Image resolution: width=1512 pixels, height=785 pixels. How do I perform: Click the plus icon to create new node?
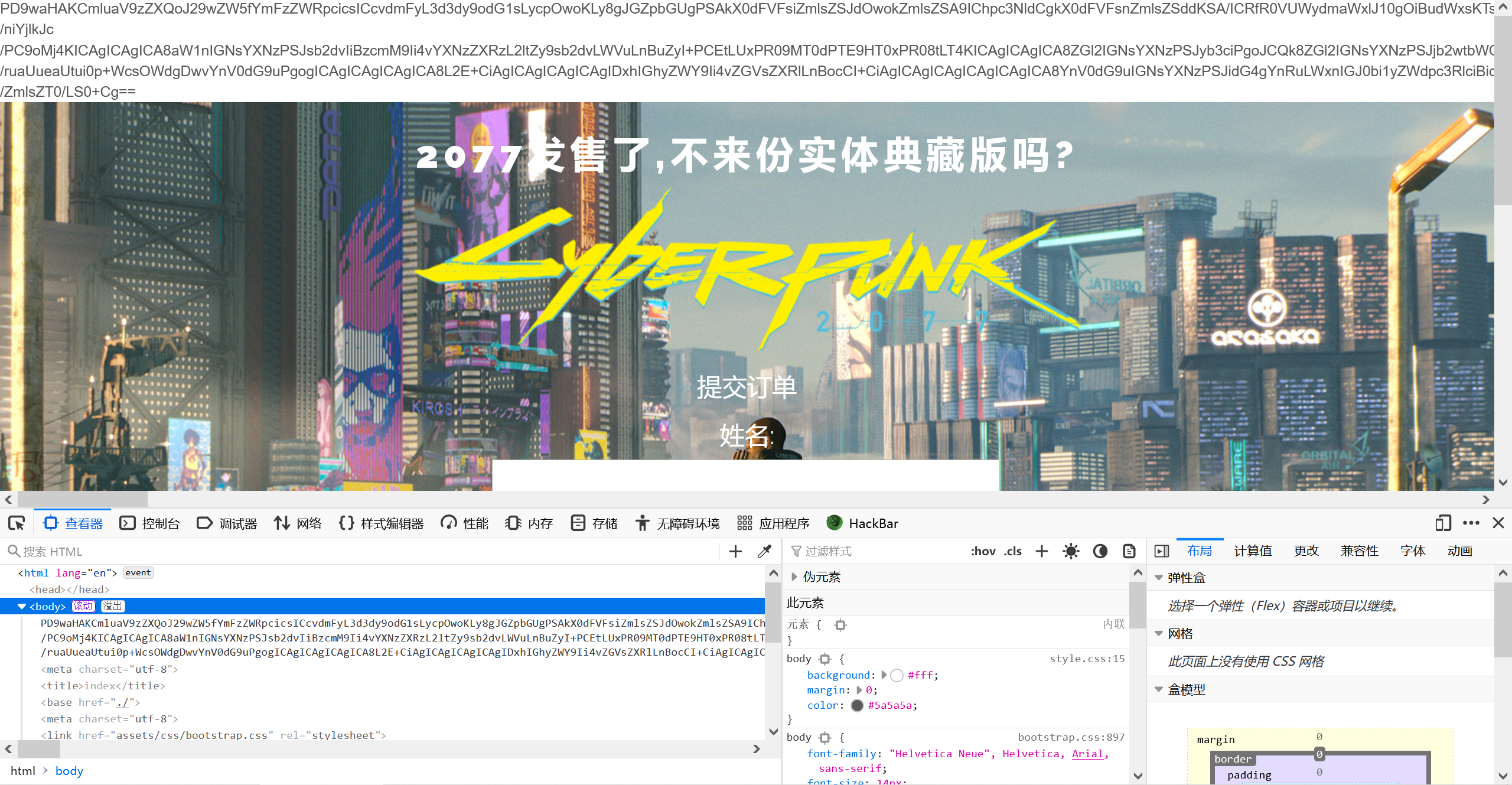click(735, 551)
